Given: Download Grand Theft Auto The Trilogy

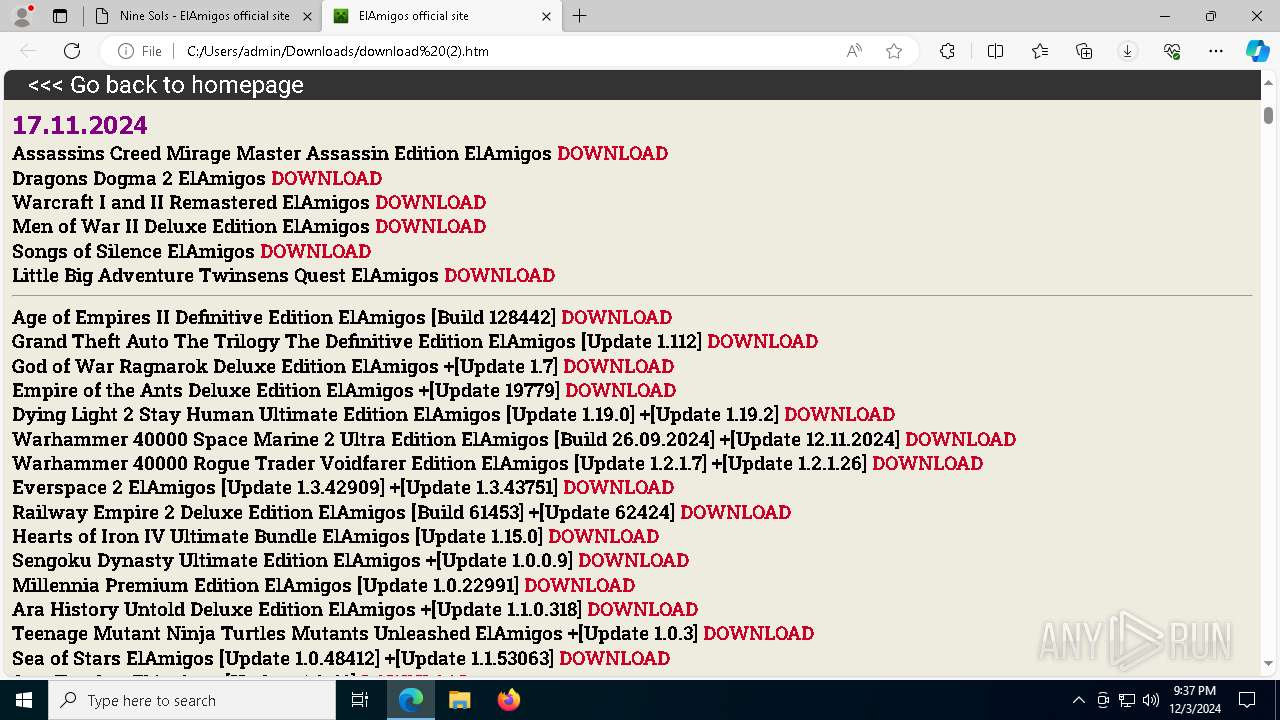Looking at the screenshot, I should [x=762, y=341].
